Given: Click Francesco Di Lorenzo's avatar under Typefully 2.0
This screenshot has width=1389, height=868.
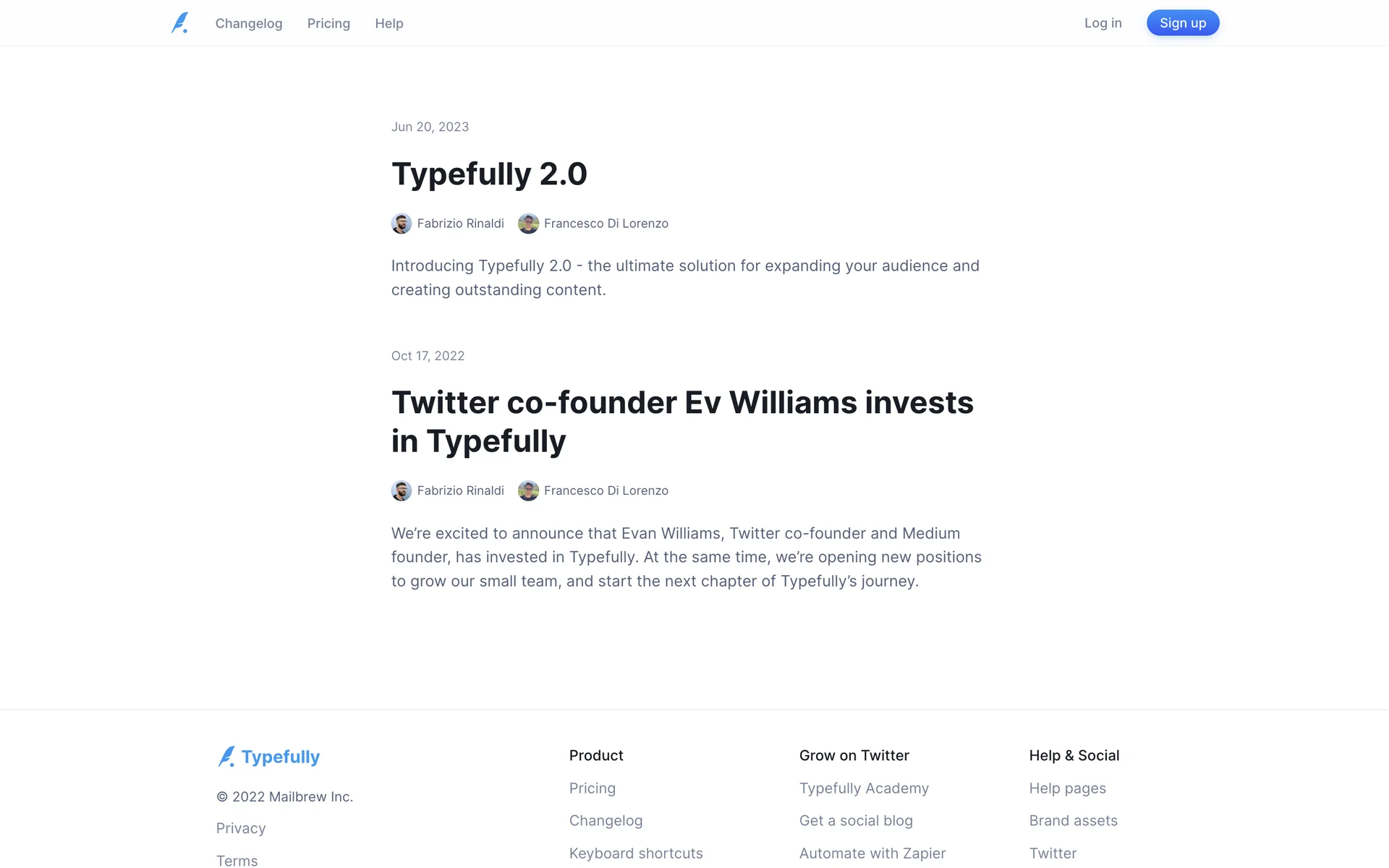Looking at the screenshot, I should tap(528, 224).
